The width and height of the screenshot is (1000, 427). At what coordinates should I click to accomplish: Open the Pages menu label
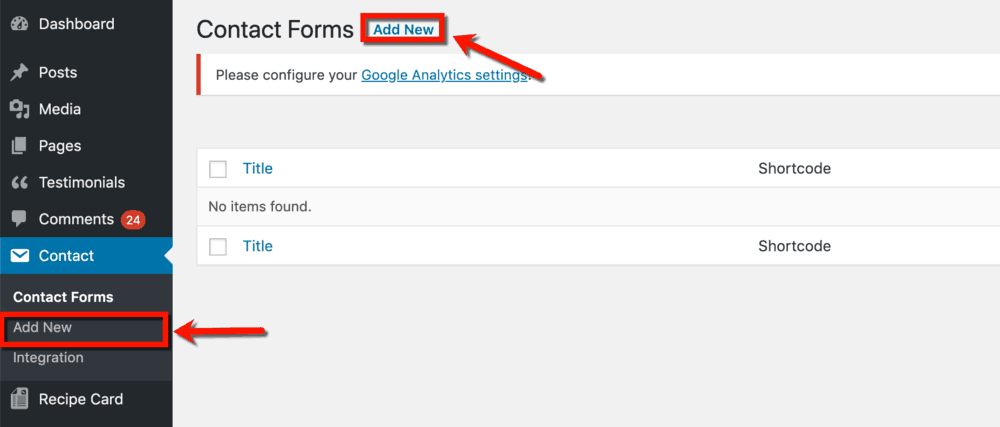click(x=60, y=146)
